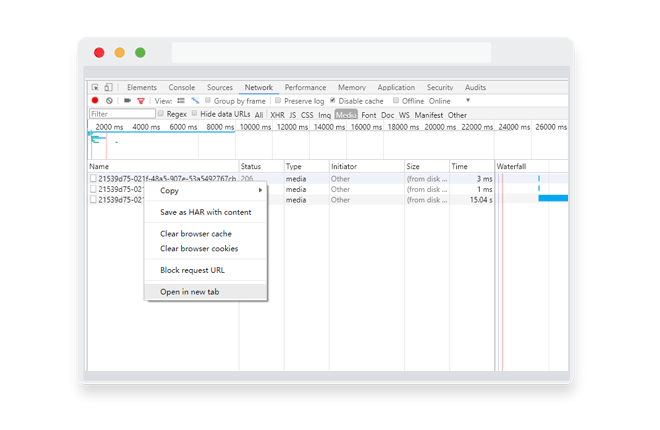The height and width of the screenshot is (430, 660).
Task: Click the capture screenshots camera icon
Action: [127, 101]
